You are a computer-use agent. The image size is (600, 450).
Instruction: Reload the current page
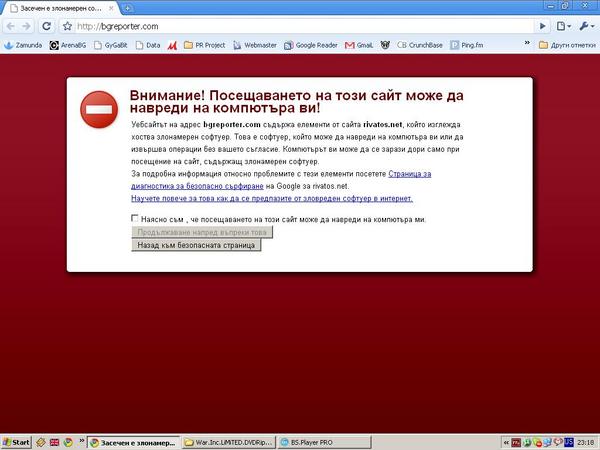(47, 26)
